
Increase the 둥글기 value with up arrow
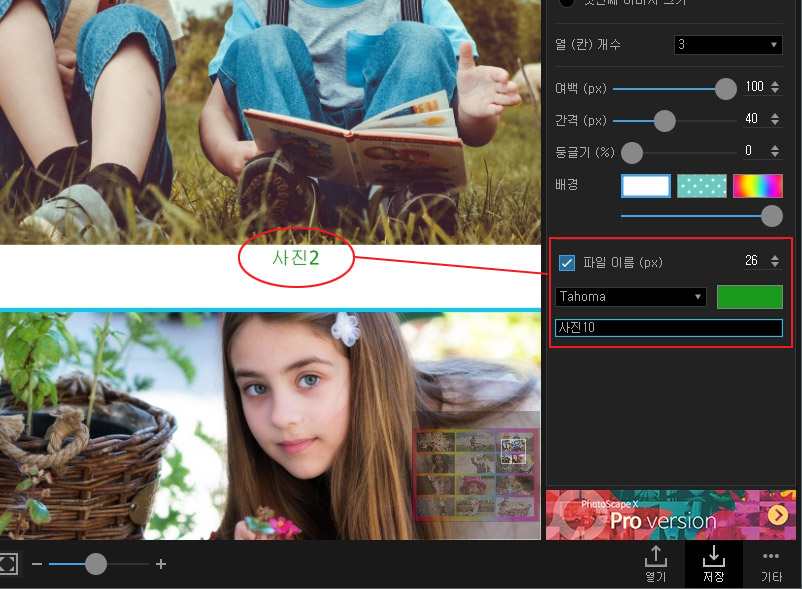point(775,147)
